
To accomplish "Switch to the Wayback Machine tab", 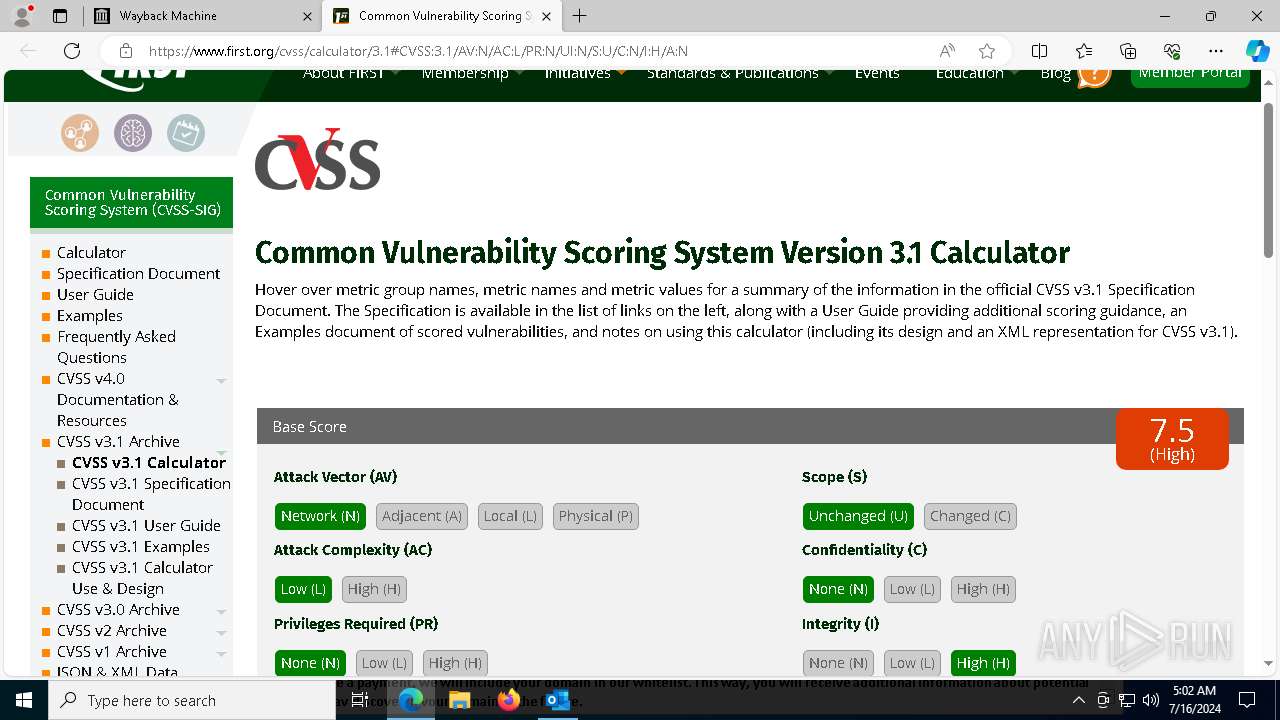I will pyautogui.click(x=201, y=16).
